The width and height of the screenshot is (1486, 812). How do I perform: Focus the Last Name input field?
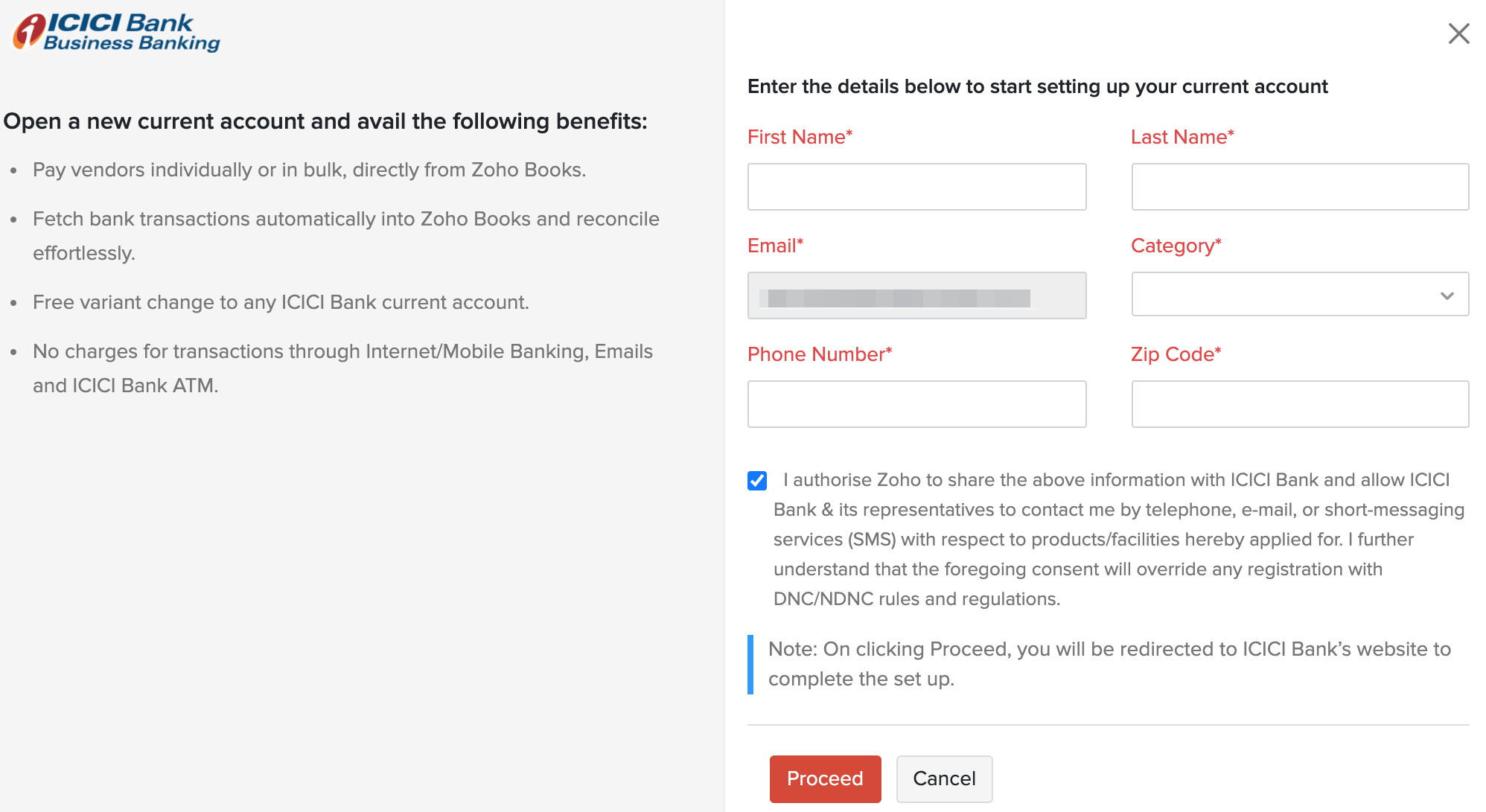(1300, 187)
